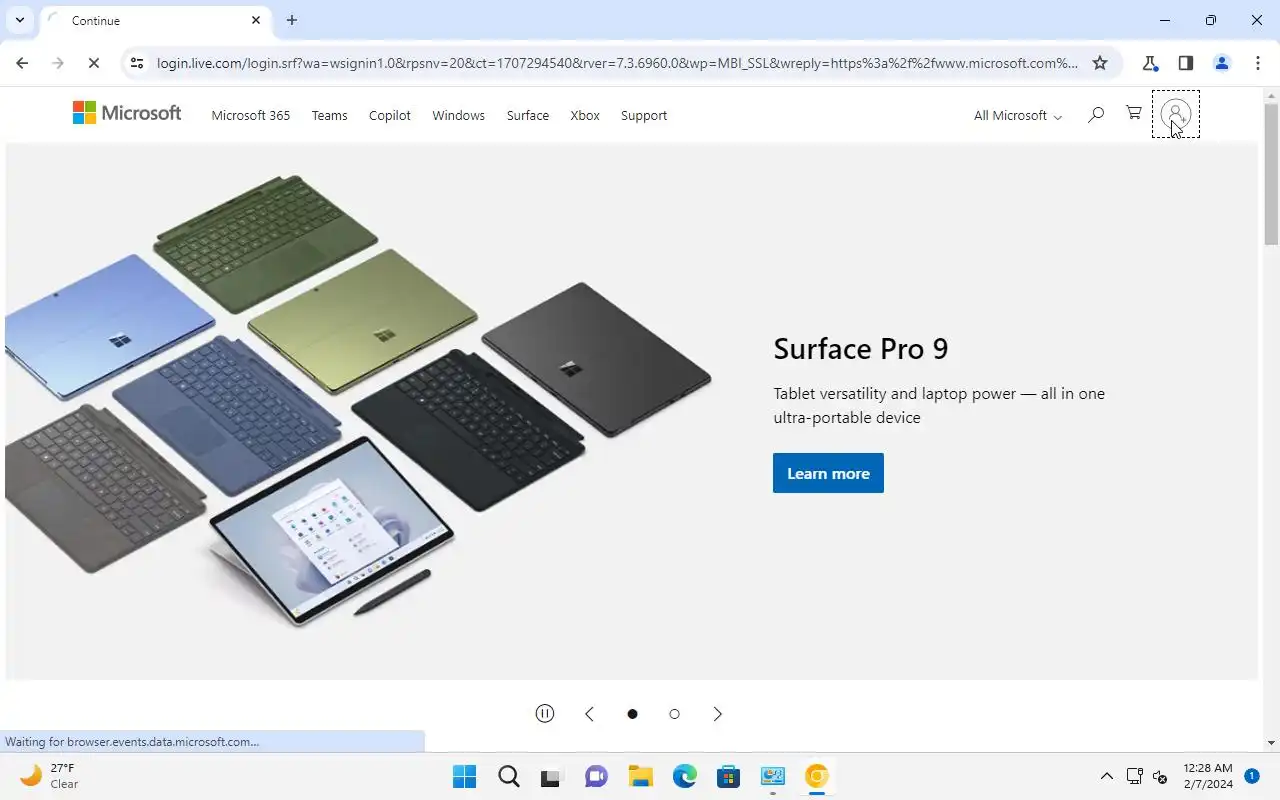The image size is (1280, 800).
Task: Open Windows Start menu
Action: [465, 776]
